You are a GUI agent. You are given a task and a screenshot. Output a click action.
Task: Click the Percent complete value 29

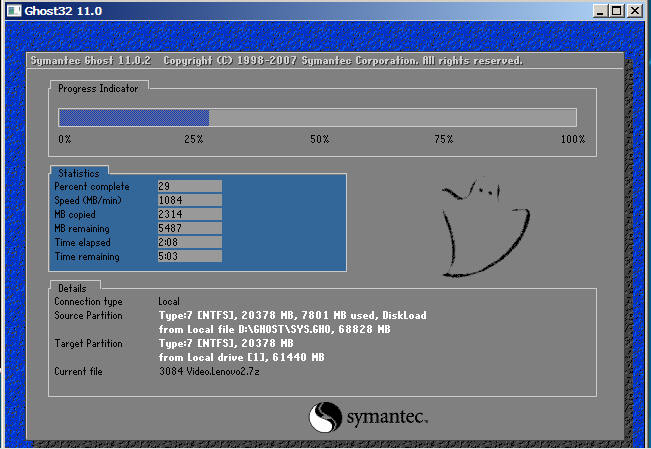pyautogui.click(x=190, y=186)
